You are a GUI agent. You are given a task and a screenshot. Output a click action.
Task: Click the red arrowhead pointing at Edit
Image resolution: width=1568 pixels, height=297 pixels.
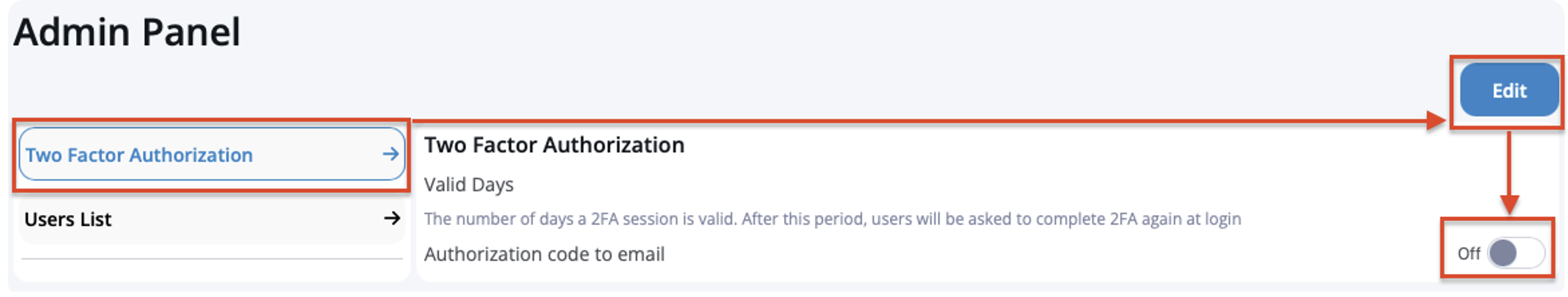(1436, 121)
